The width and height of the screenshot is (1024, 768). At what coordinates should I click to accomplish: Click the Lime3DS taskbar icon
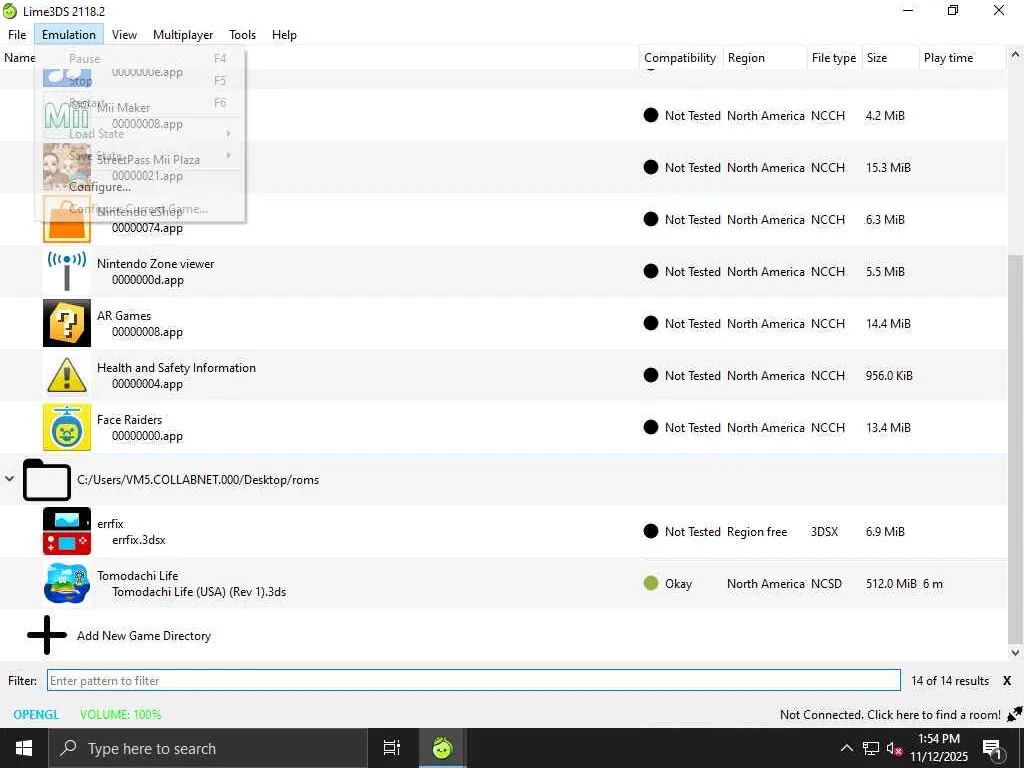tap(442, 748)
